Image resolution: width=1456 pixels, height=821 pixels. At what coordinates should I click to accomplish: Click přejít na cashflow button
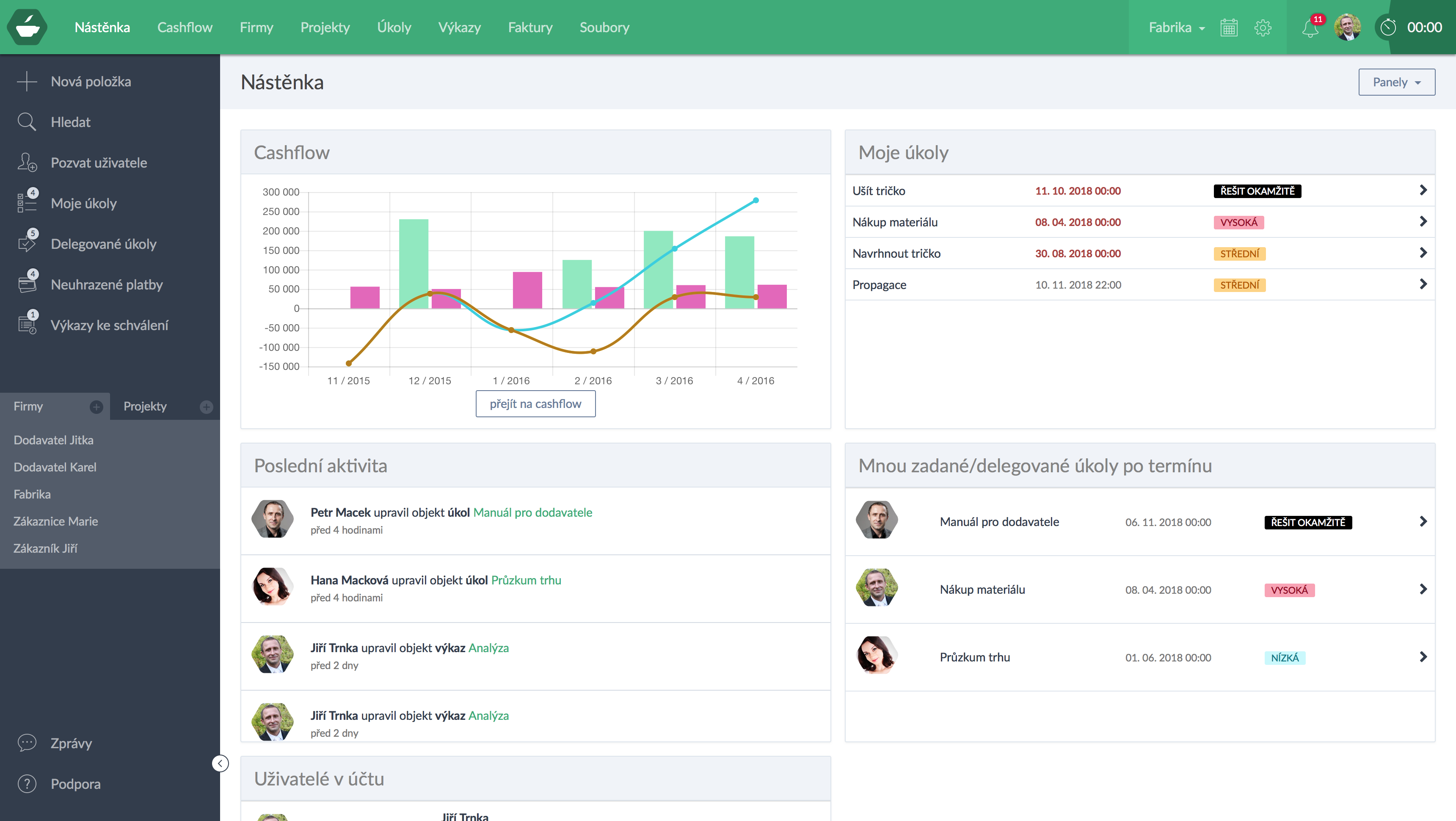coord(535,404)
